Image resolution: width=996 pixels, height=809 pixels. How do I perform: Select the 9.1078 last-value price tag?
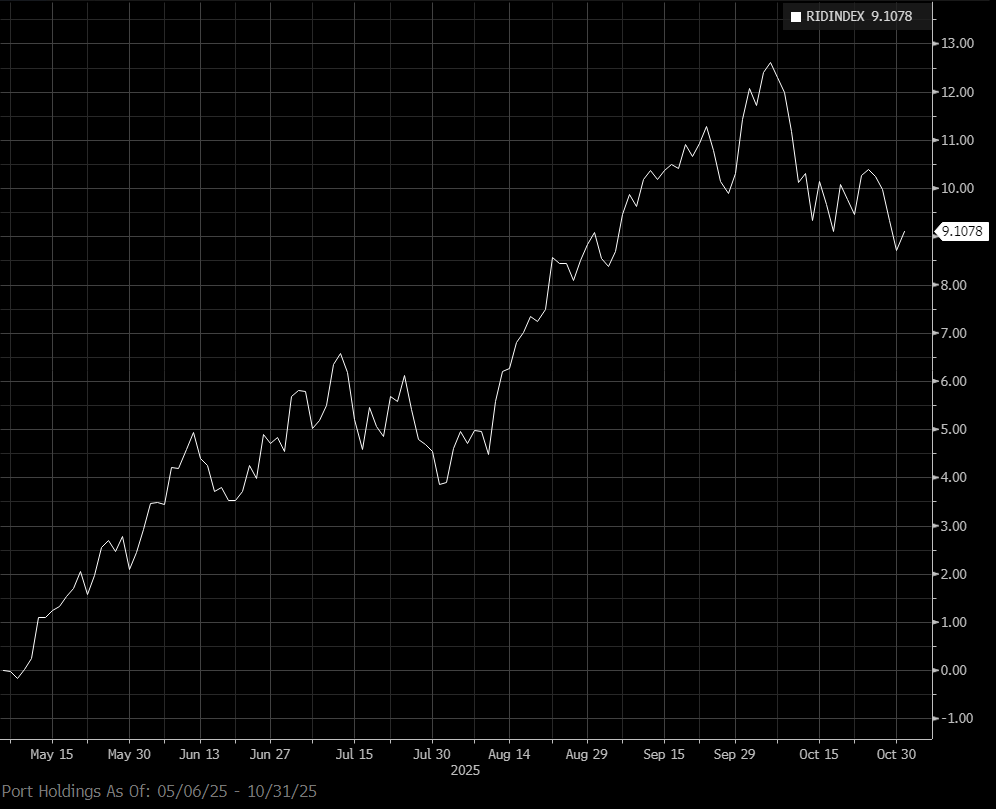pos(962,231)
